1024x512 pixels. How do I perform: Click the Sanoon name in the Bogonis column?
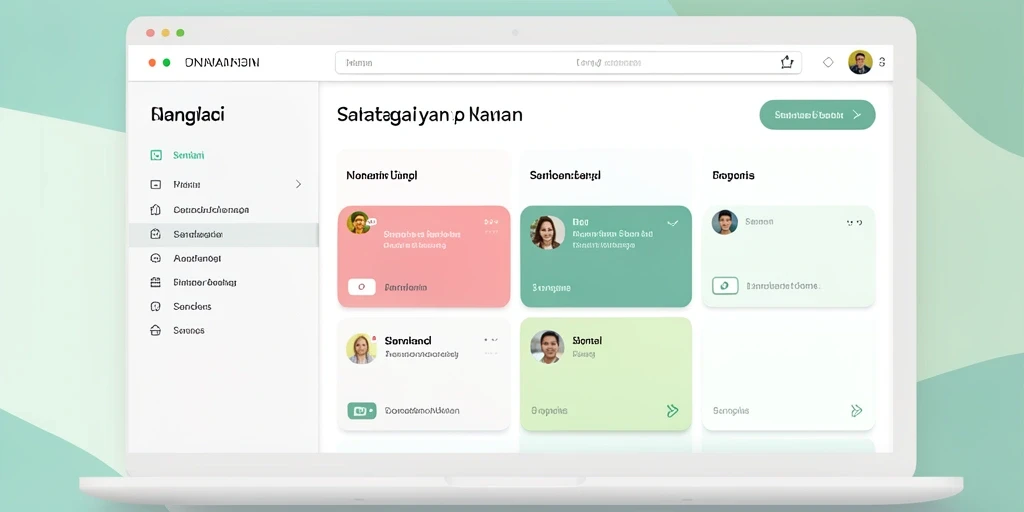pyautogui.click(x=759, y=221)
